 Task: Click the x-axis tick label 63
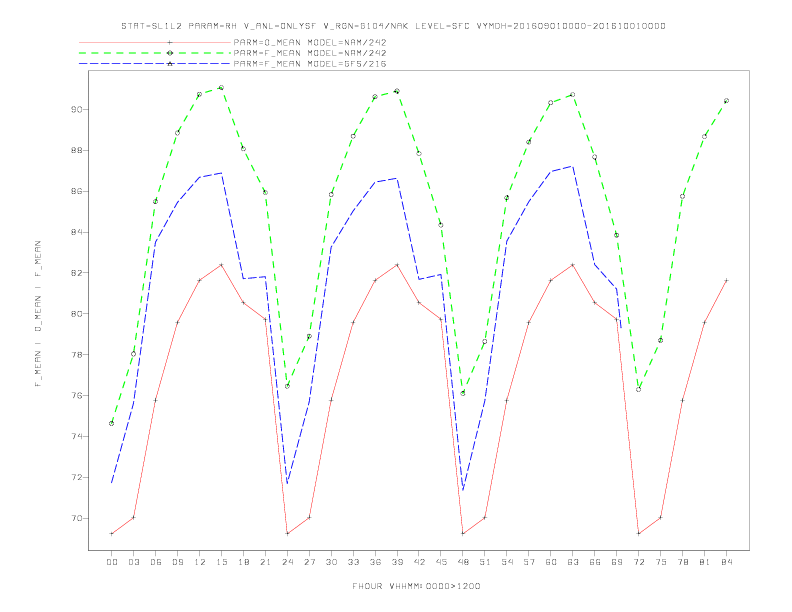573,562
